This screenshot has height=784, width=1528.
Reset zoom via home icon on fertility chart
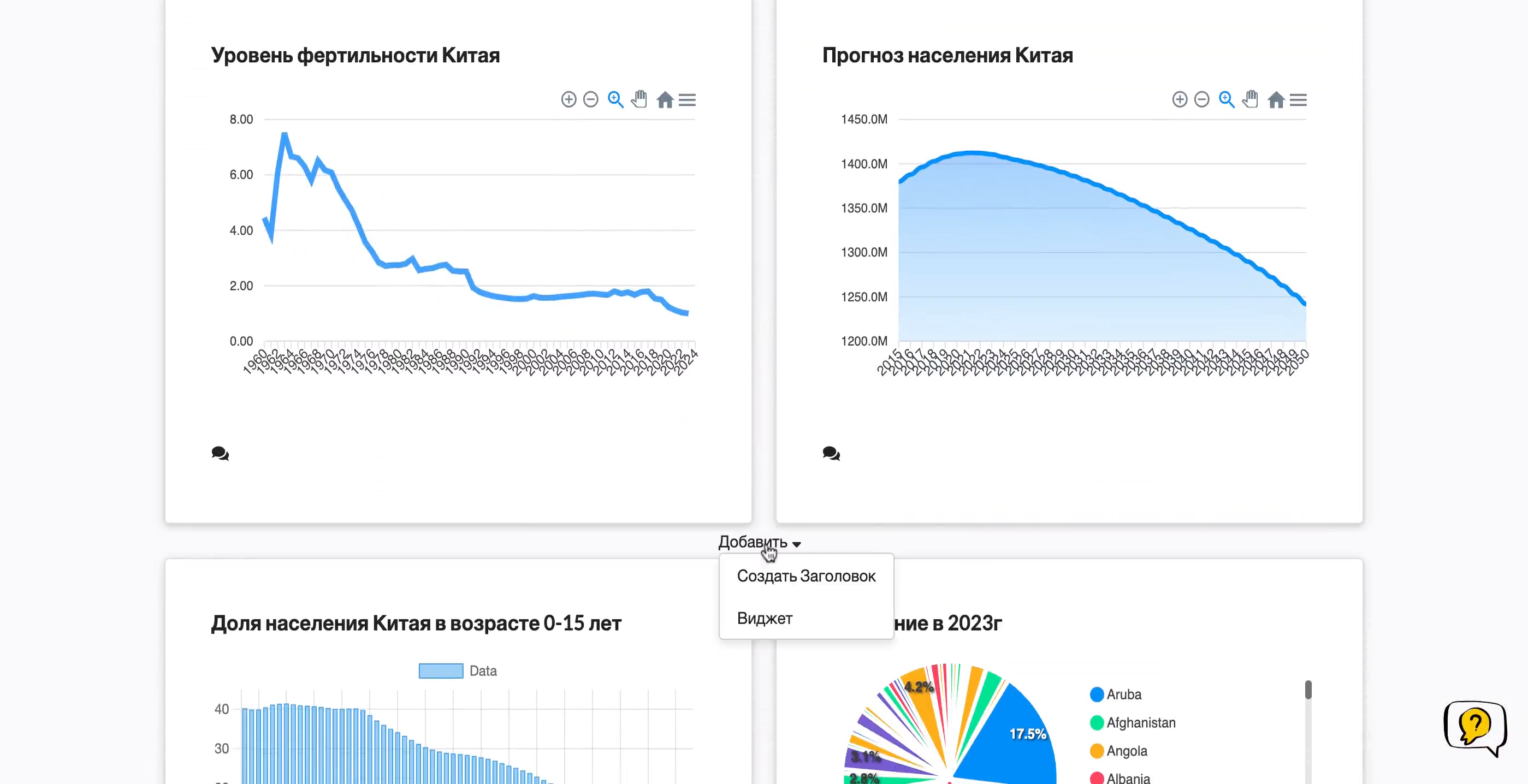tap(665, 99)
